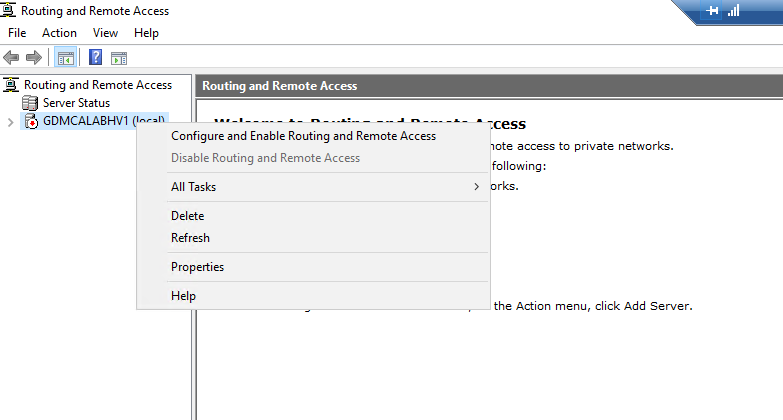Screen dimensions: 783x420
Task: Click the Server Status icon in tree
Action: (x=30, y=103)
